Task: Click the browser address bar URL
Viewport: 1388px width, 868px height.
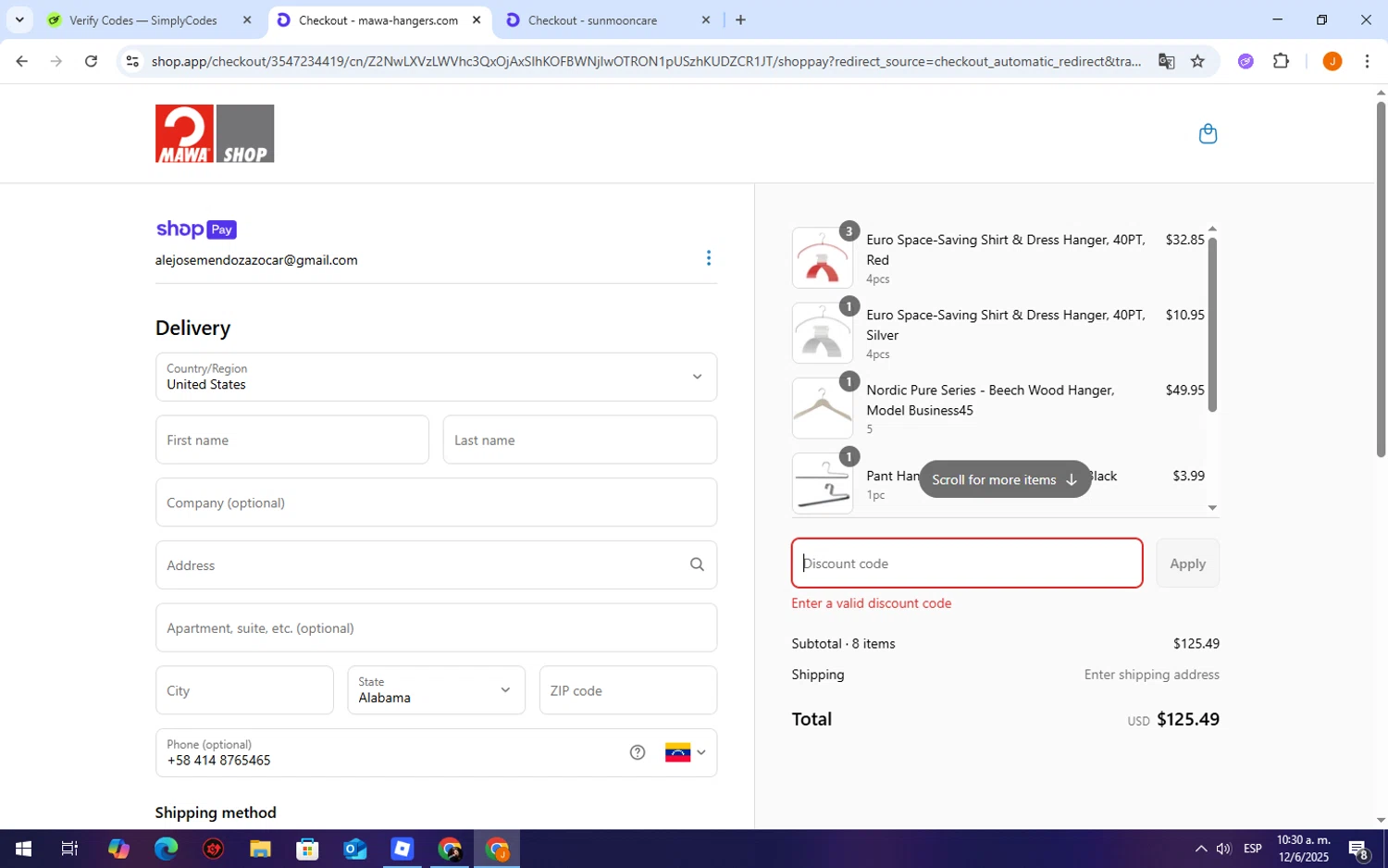Action: pyautogui.click(x=646, y=61)
